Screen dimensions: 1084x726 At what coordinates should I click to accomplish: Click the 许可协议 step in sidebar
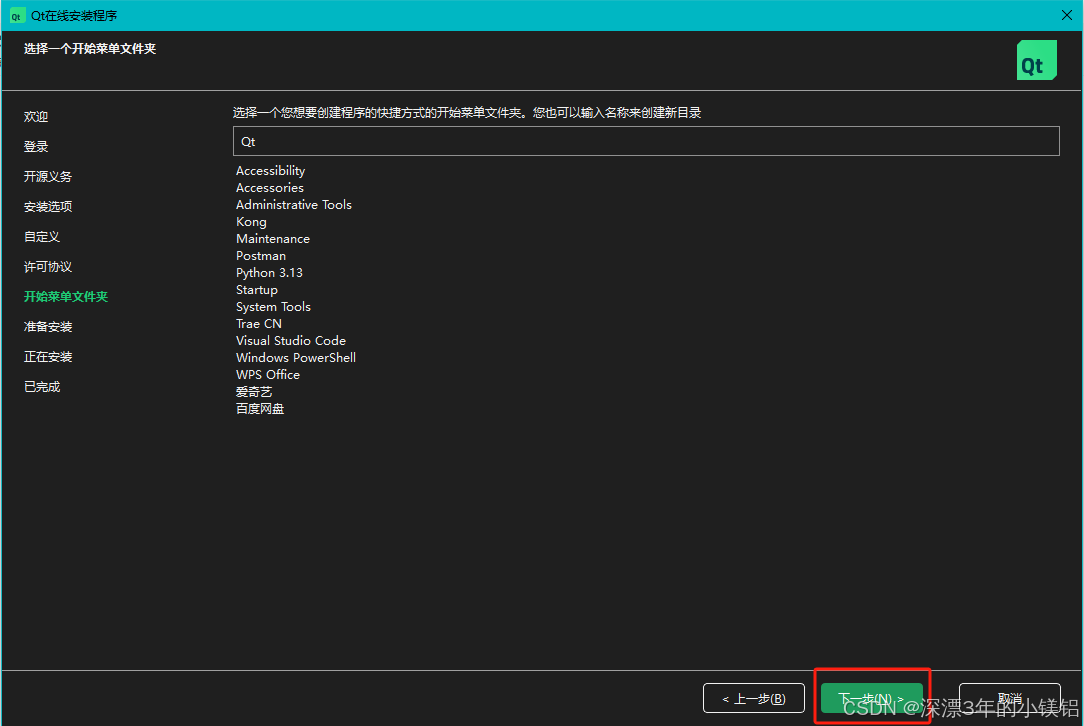[x=48, y=267]
